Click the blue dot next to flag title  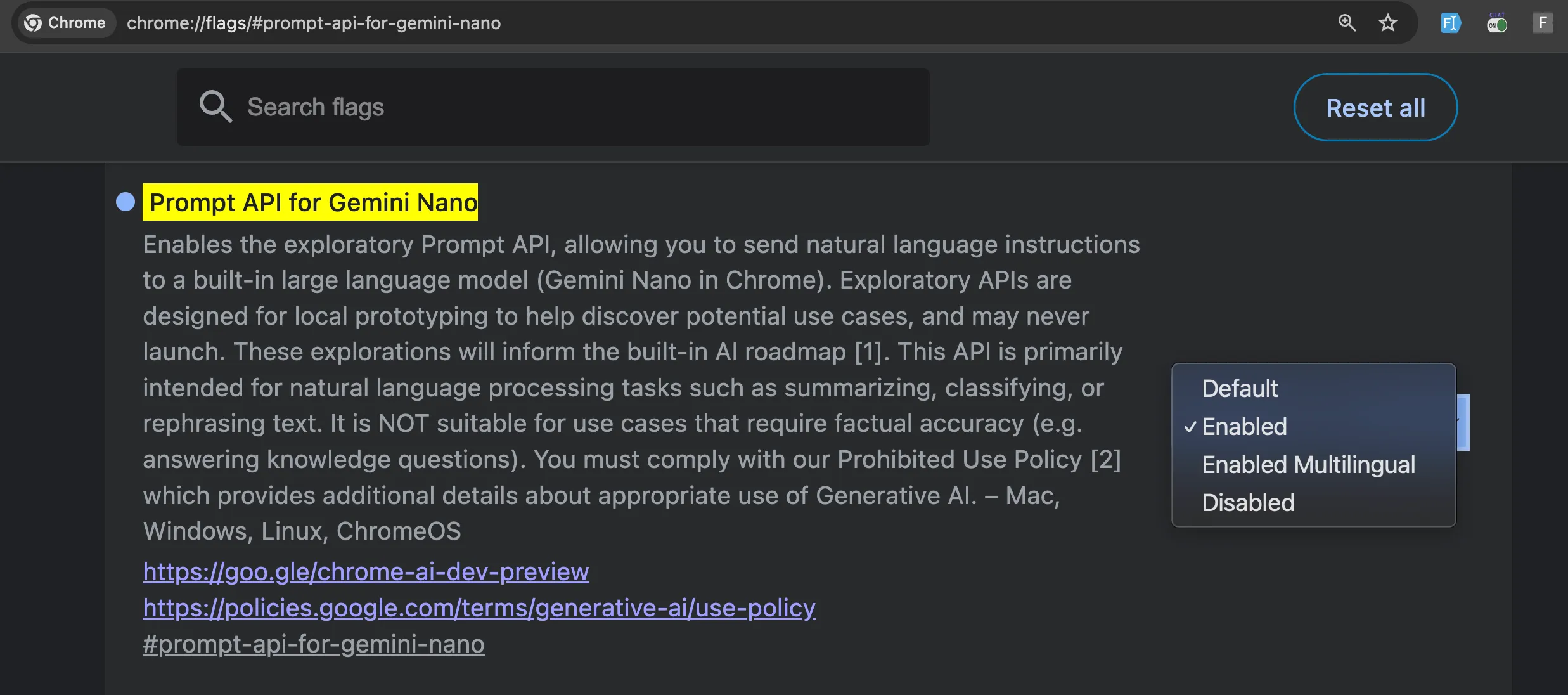click(x=125, y=202)
